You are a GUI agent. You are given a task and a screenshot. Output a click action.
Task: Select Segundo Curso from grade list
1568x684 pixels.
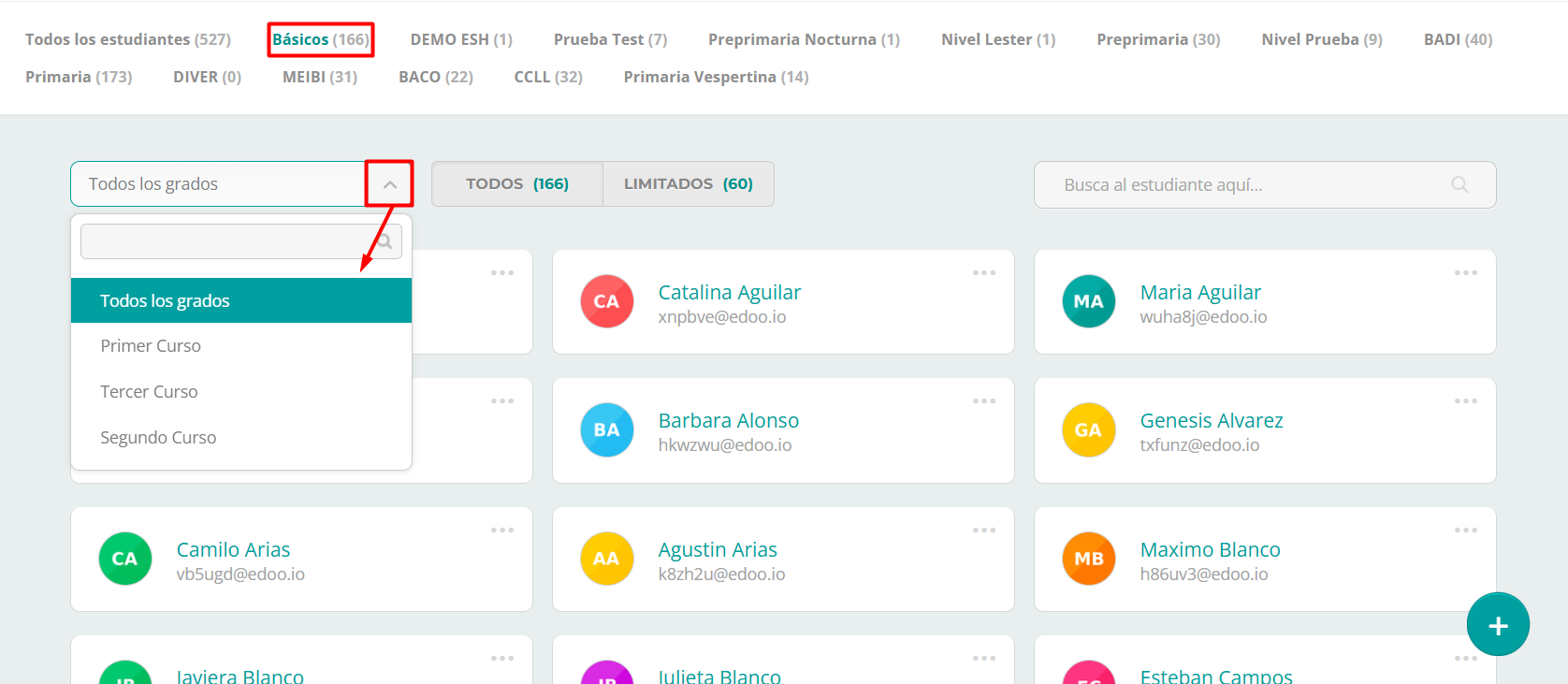pyautogui.click(x=241, y=438)
